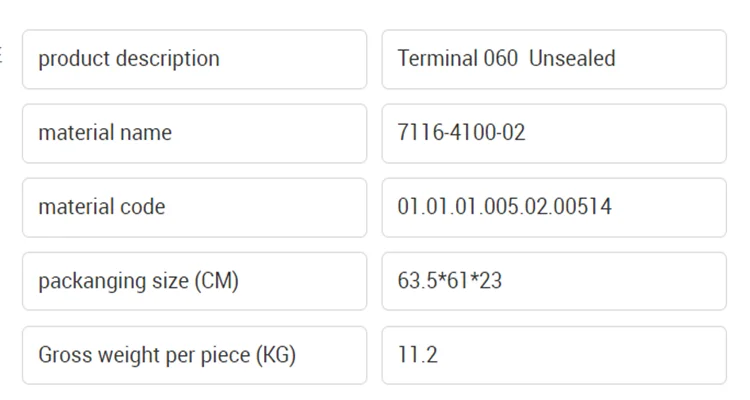The width and height of the screenshot is (750, 400).
Task: Click the material name label box
Action: 194,133
